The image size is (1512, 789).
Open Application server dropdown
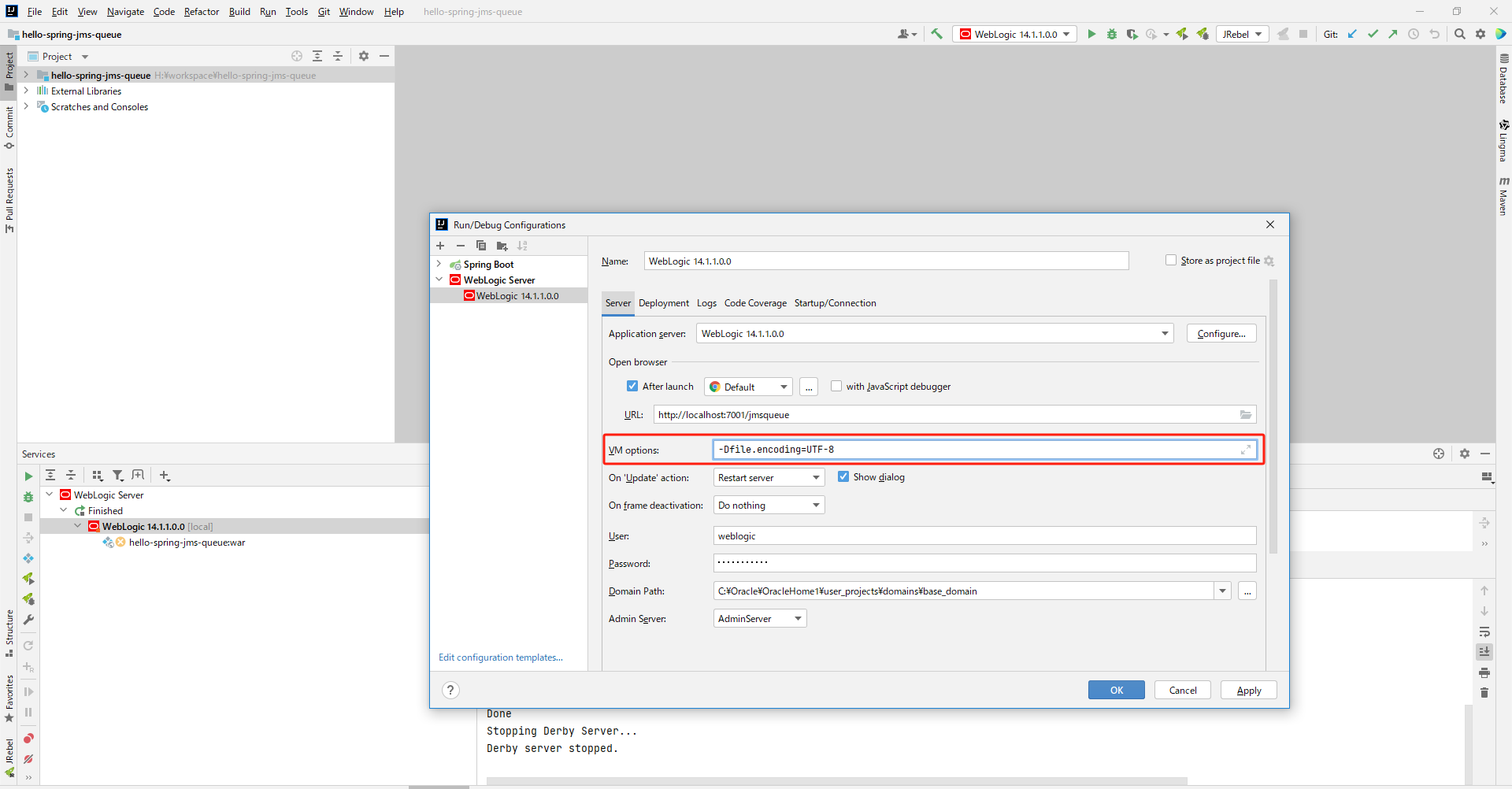(x=935, y=334)
